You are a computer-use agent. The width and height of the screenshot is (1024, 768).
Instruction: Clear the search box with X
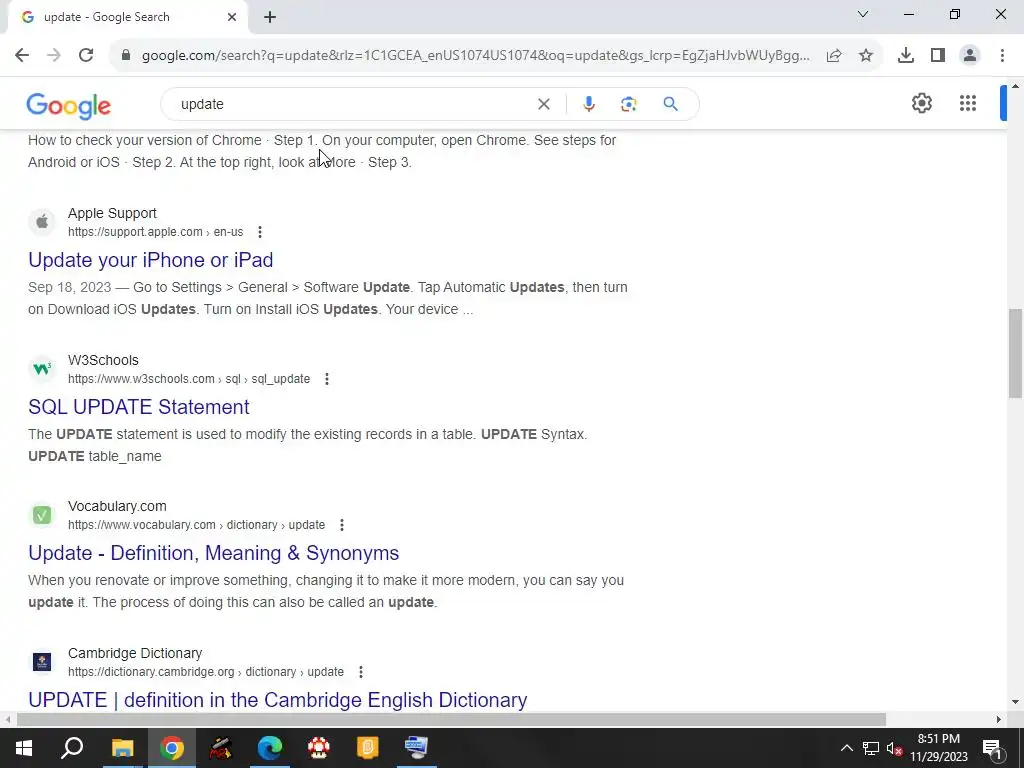pos(543,104)
